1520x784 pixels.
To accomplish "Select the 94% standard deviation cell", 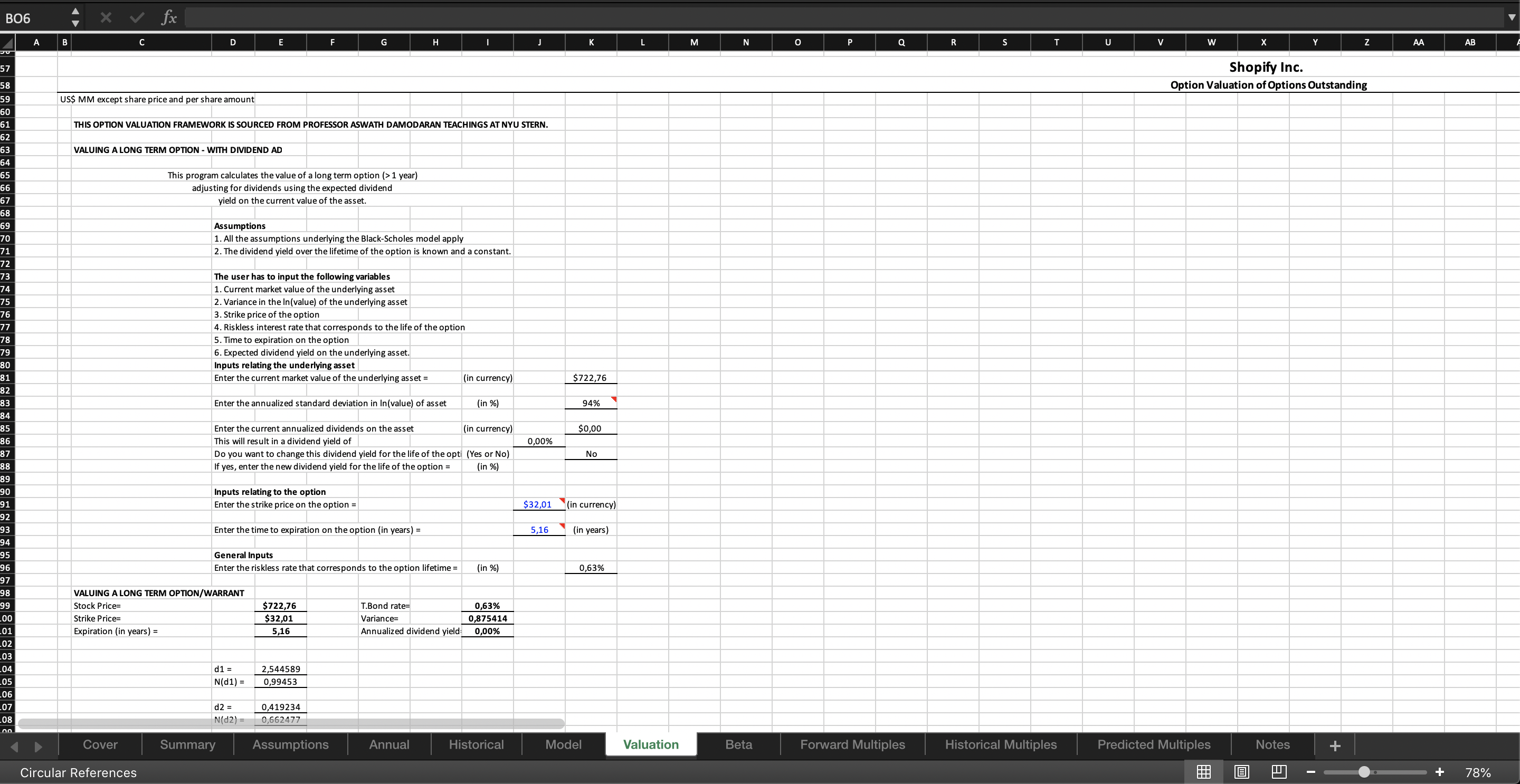I will pyautogui.click(x=591, y=403).
